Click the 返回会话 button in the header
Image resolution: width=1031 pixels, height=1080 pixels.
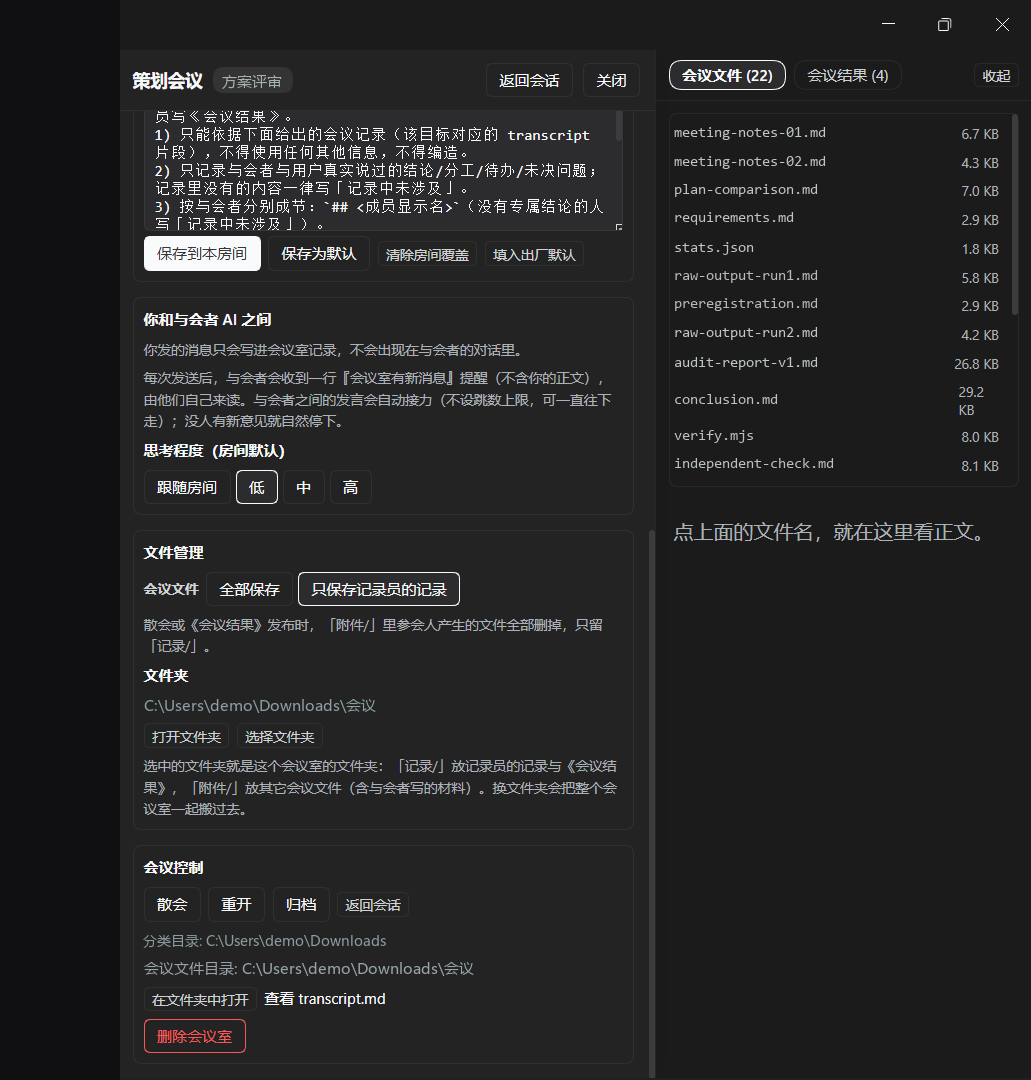pos(529,81)
